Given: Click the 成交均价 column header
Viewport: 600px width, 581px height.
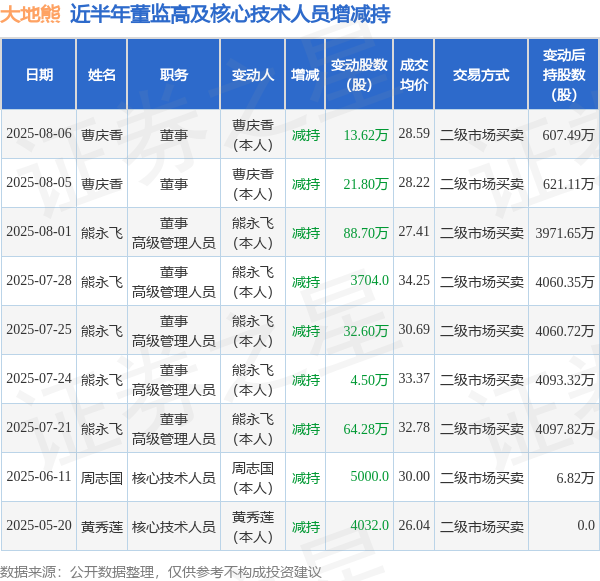Looking at the screenshot, I should coord(414,75).
